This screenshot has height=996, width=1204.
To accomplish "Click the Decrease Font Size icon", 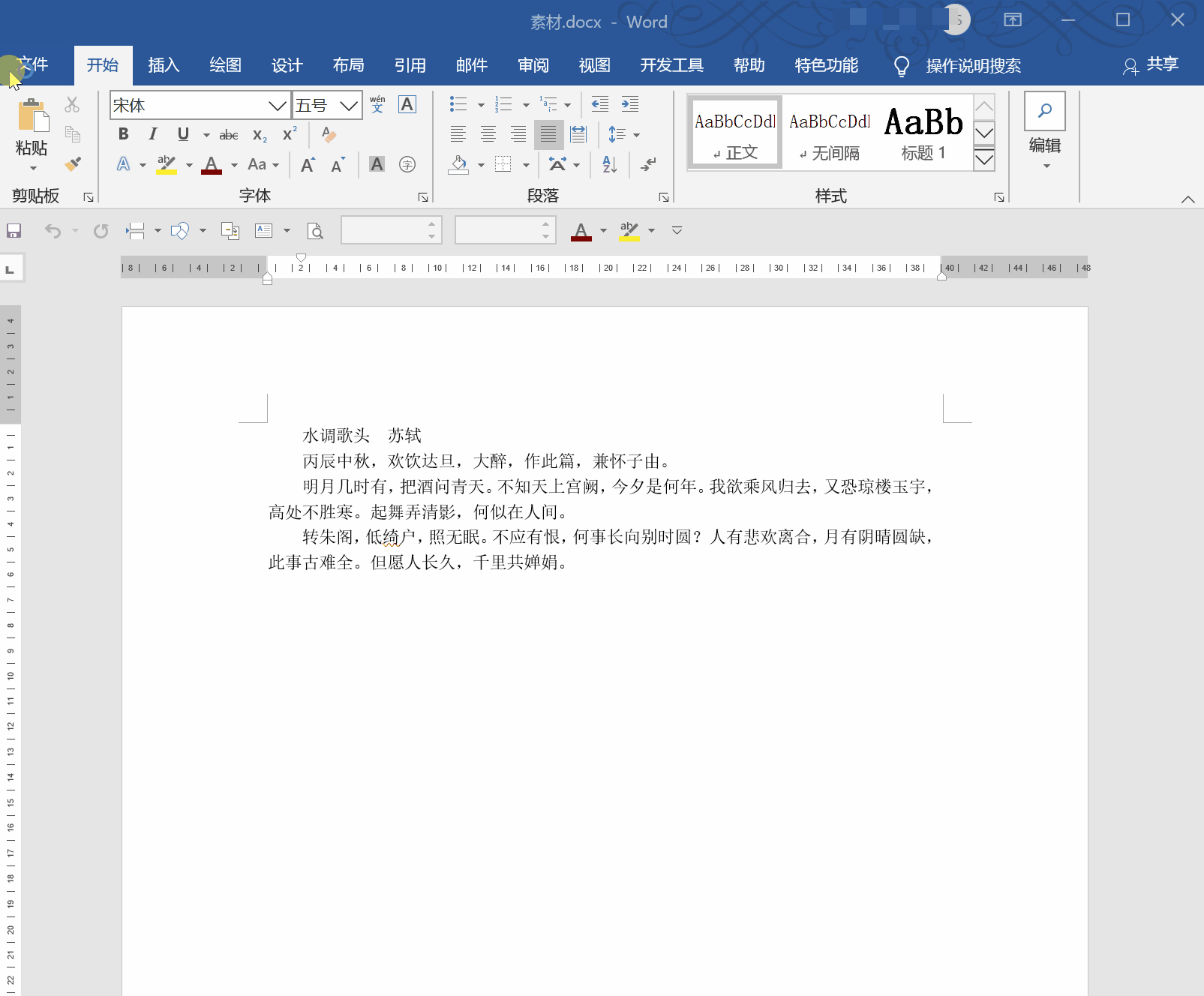I will click(338, 164).
